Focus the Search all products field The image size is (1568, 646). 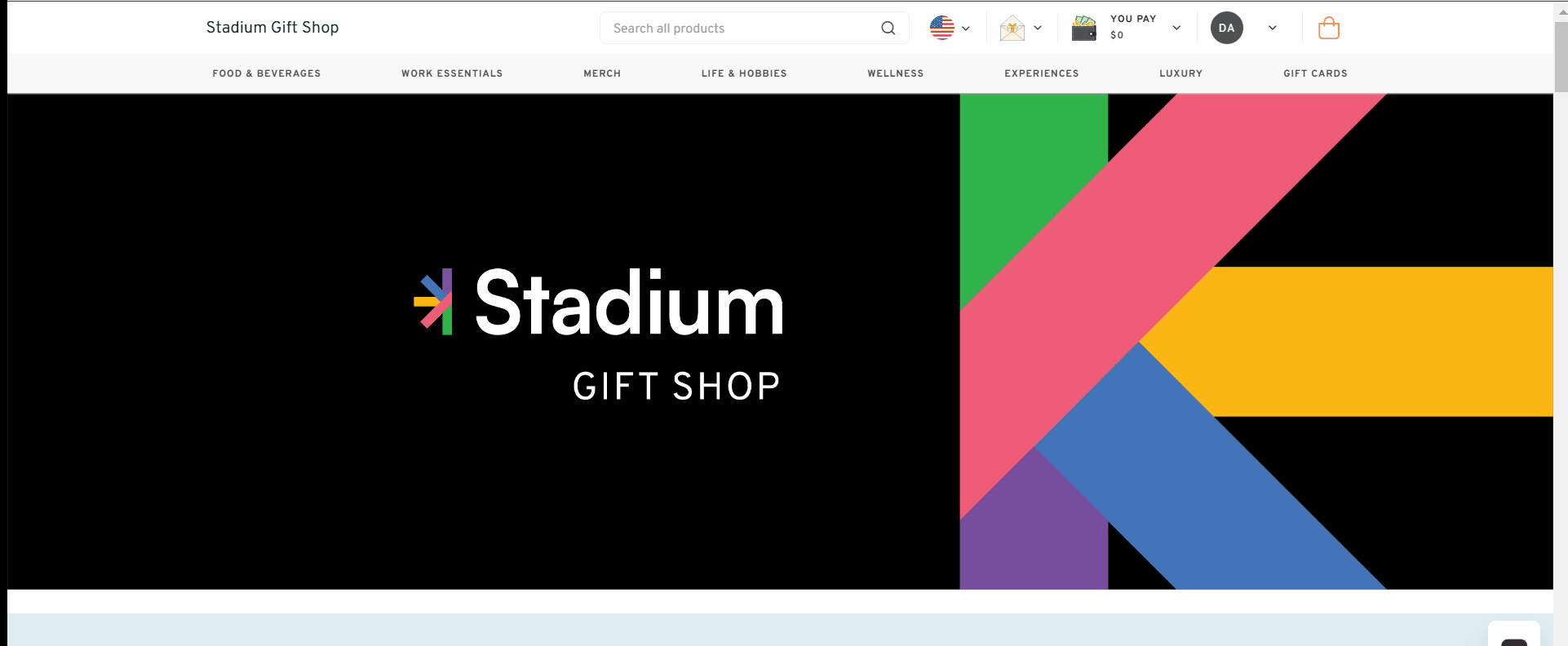pos(755,28)
